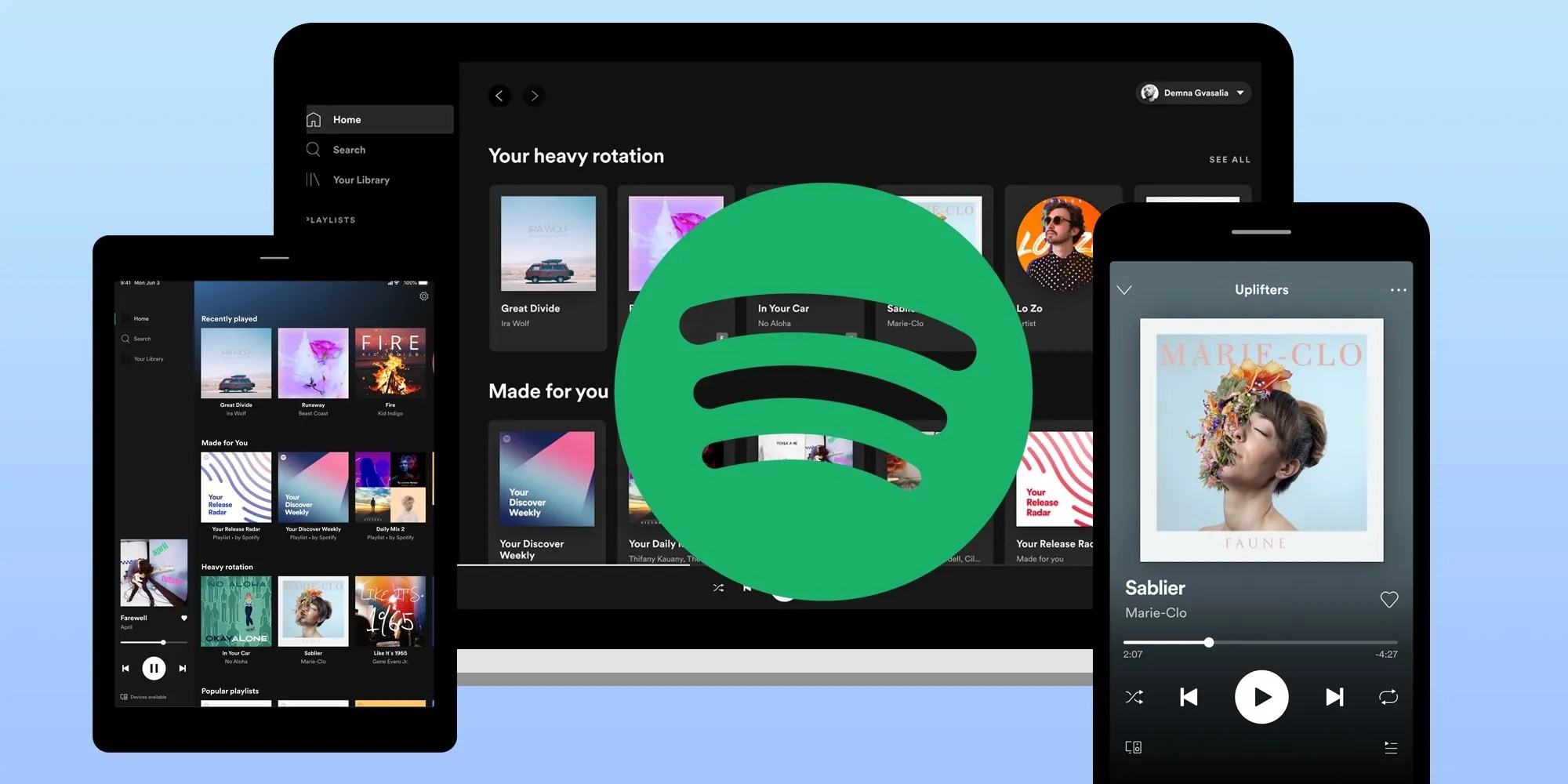This screenshot has width=1568, height=784.
Task: Open Farewell now-playing artwork on tablet
Action: pos(154,573)
